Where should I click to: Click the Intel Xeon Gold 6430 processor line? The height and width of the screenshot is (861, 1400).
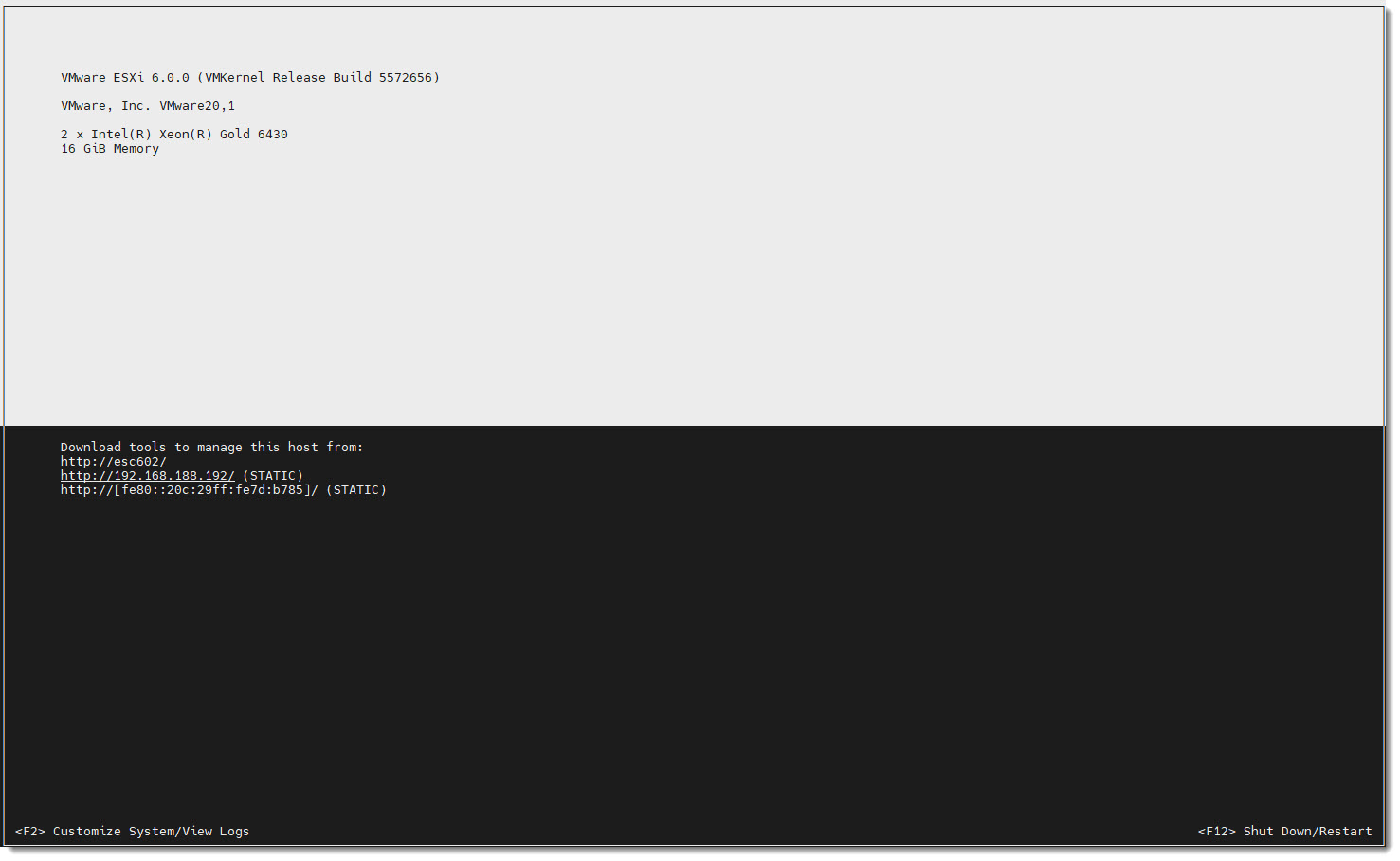[174, 135]
